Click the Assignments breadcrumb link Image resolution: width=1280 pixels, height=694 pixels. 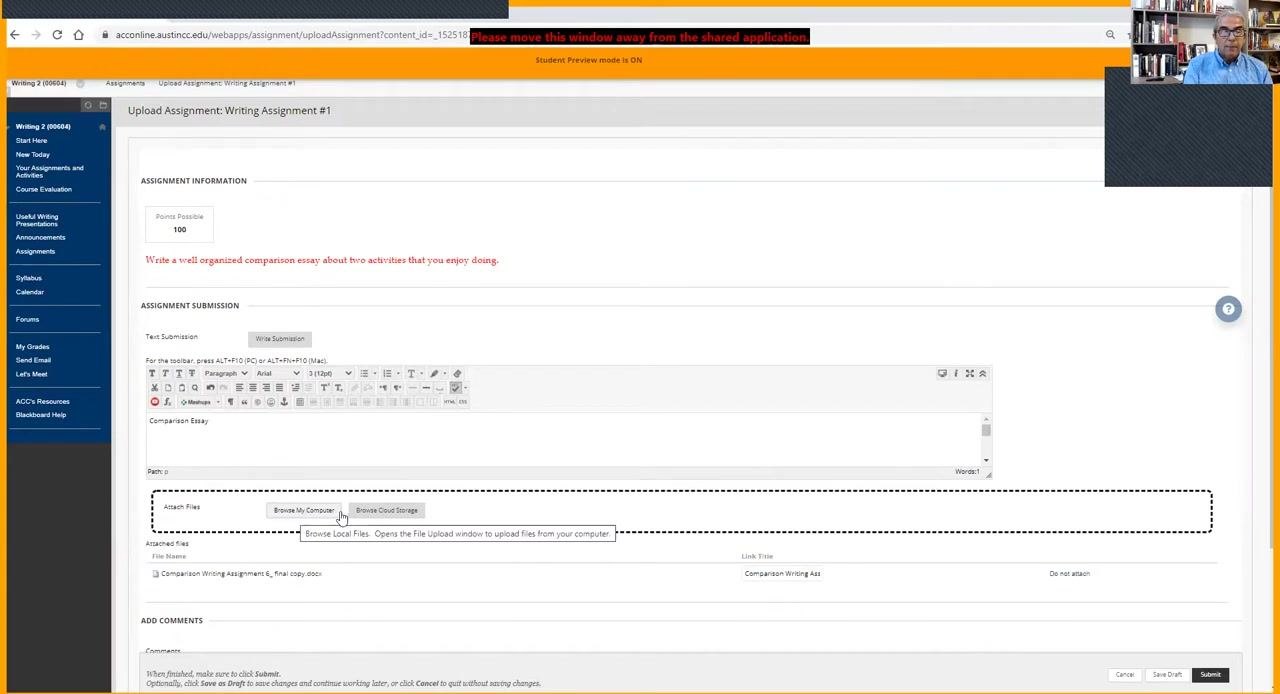click(x=125, y=83)
